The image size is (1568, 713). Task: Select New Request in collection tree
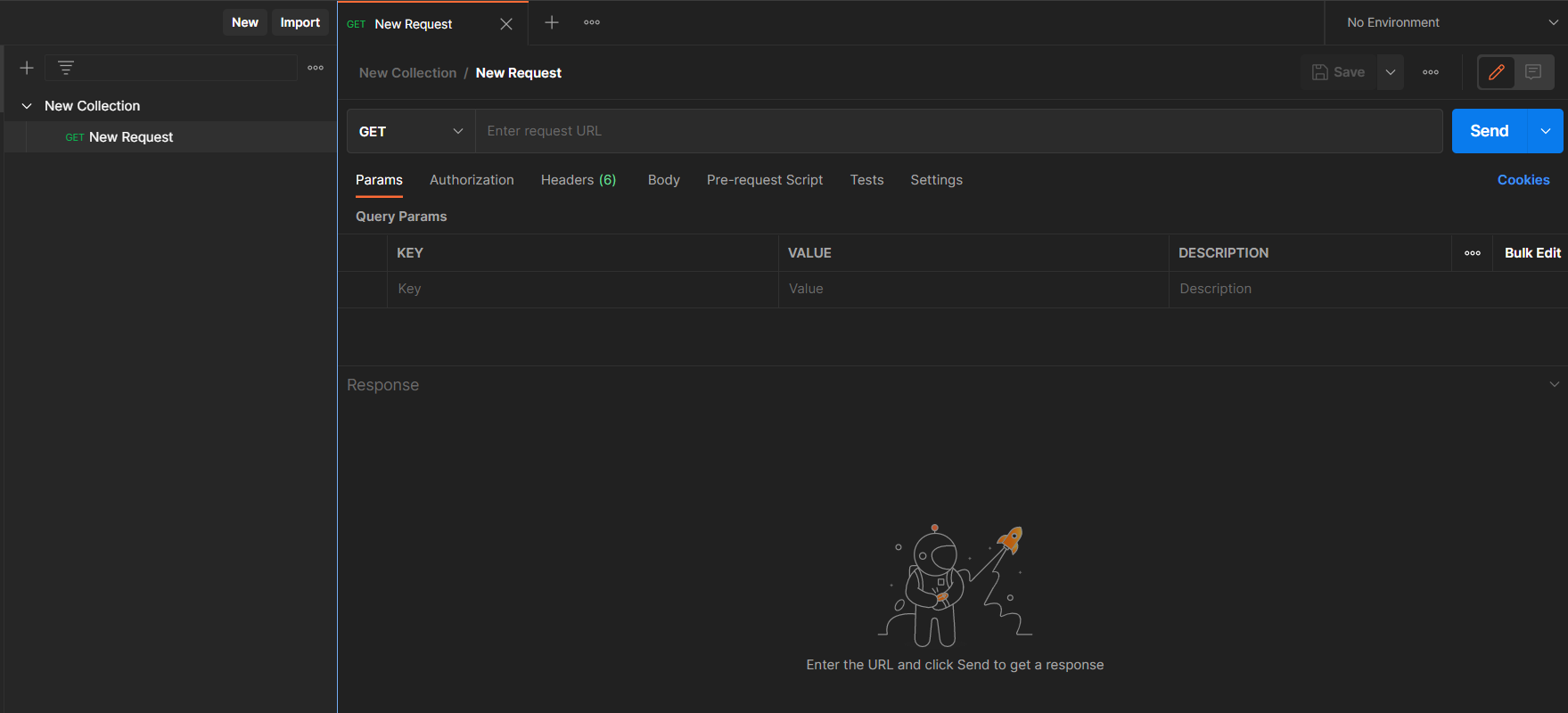pyautogui.click(x=170, y=137)
